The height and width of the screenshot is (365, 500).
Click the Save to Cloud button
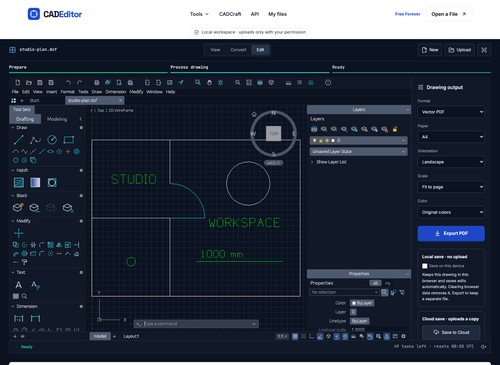451,332
